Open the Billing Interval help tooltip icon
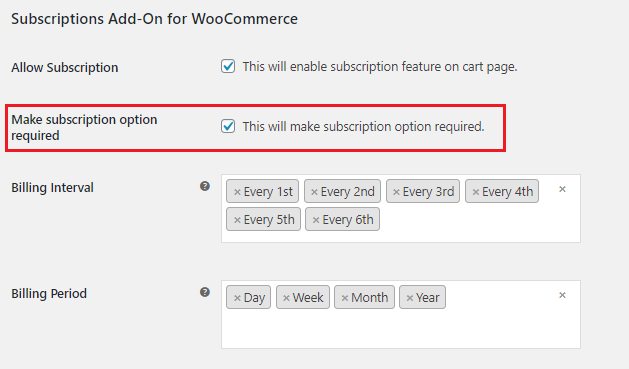629x369 pixels. coord(205,186)
